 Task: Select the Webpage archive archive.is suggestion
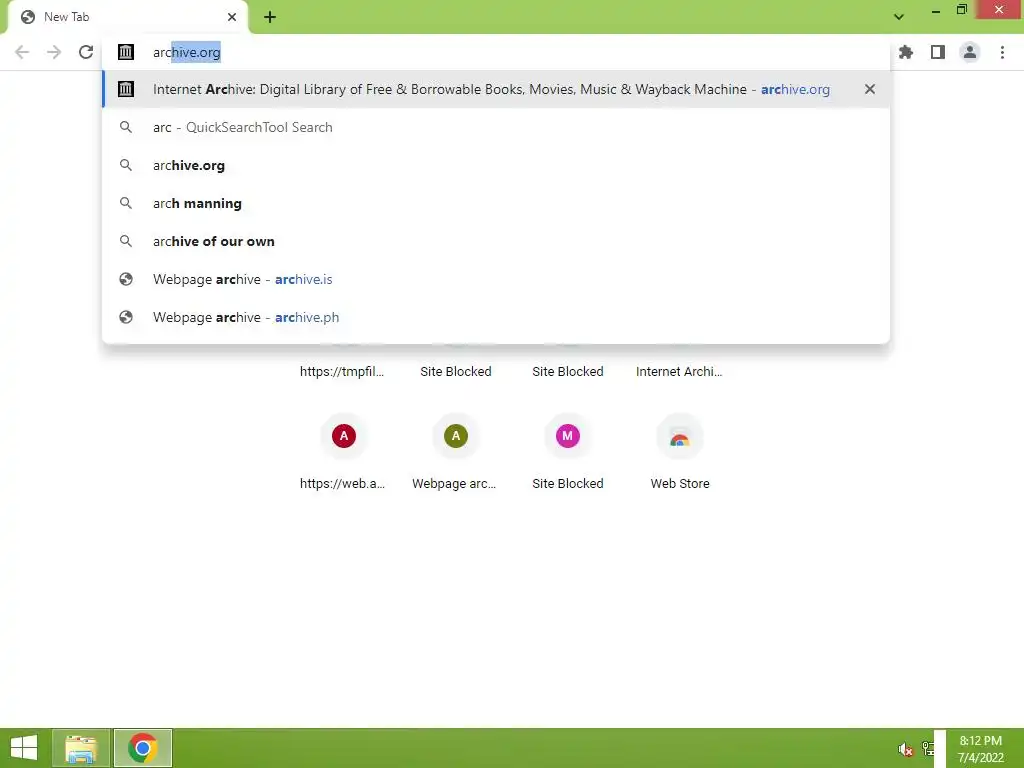pos(496,279)
